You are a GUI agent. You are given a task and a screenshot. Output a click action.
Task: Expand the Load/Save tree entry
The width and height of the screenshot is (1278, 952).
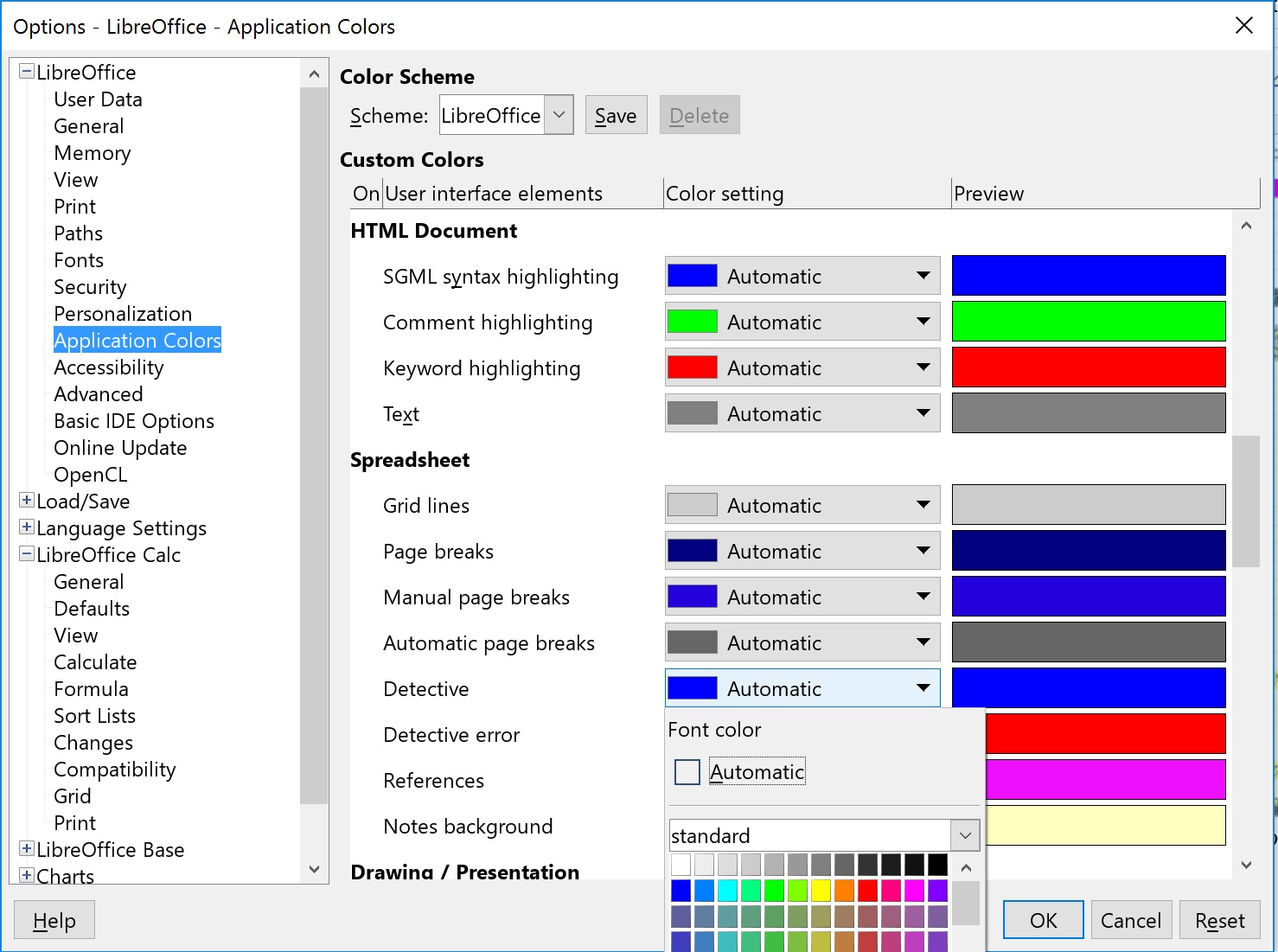coord(27,501)
